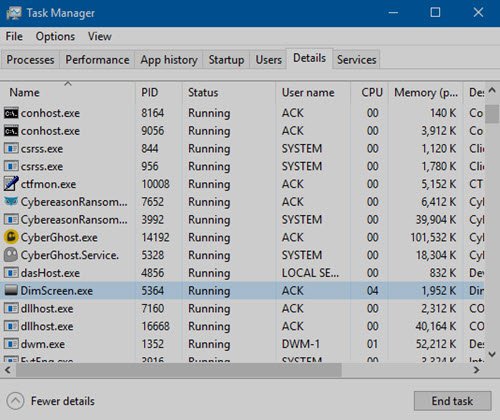Click the first conhost.exe console icon
The image size is (500, 420).
(11, 113)
